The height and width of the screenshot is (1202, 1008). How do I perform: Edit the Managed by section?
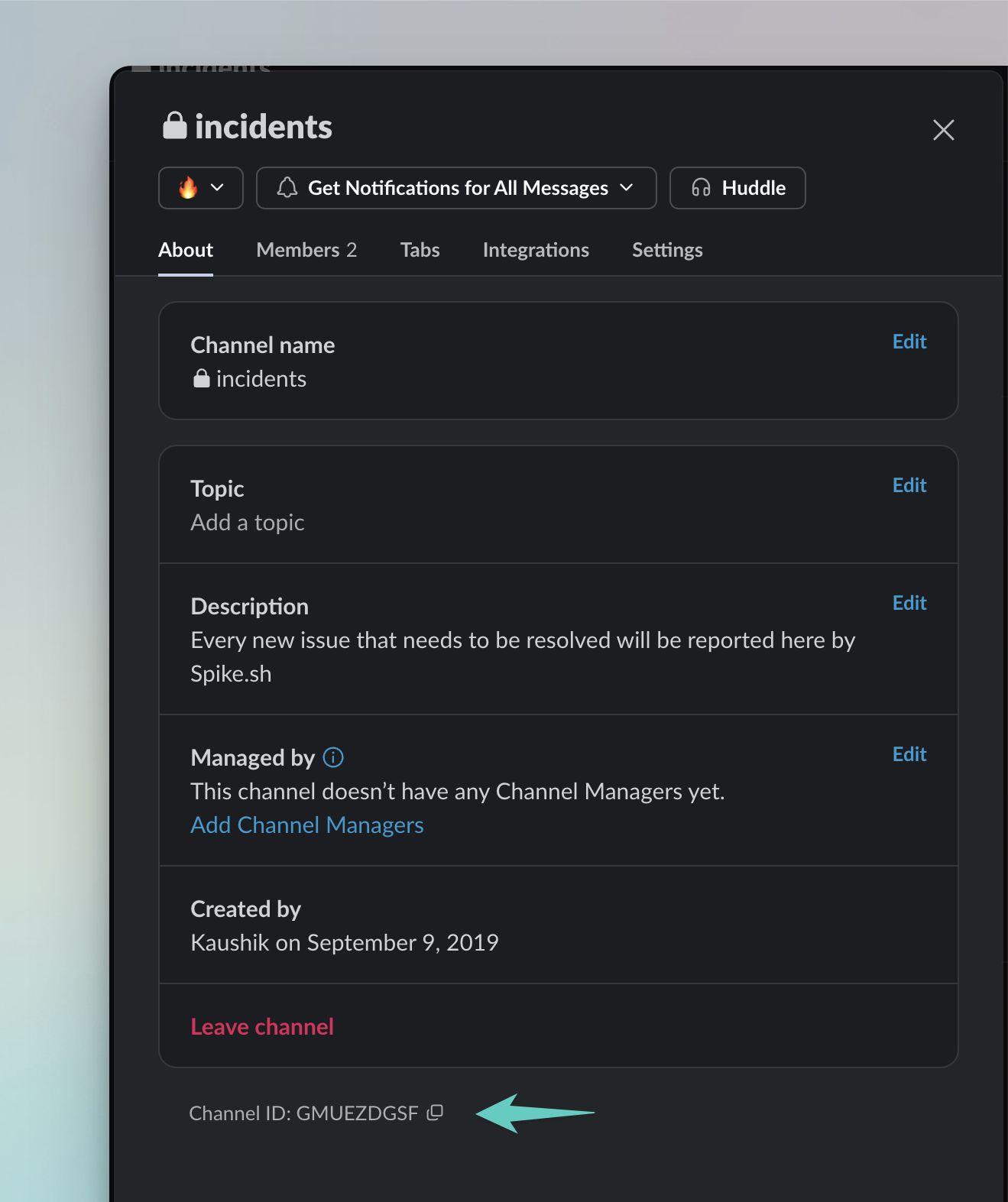(x=909, y=754)
